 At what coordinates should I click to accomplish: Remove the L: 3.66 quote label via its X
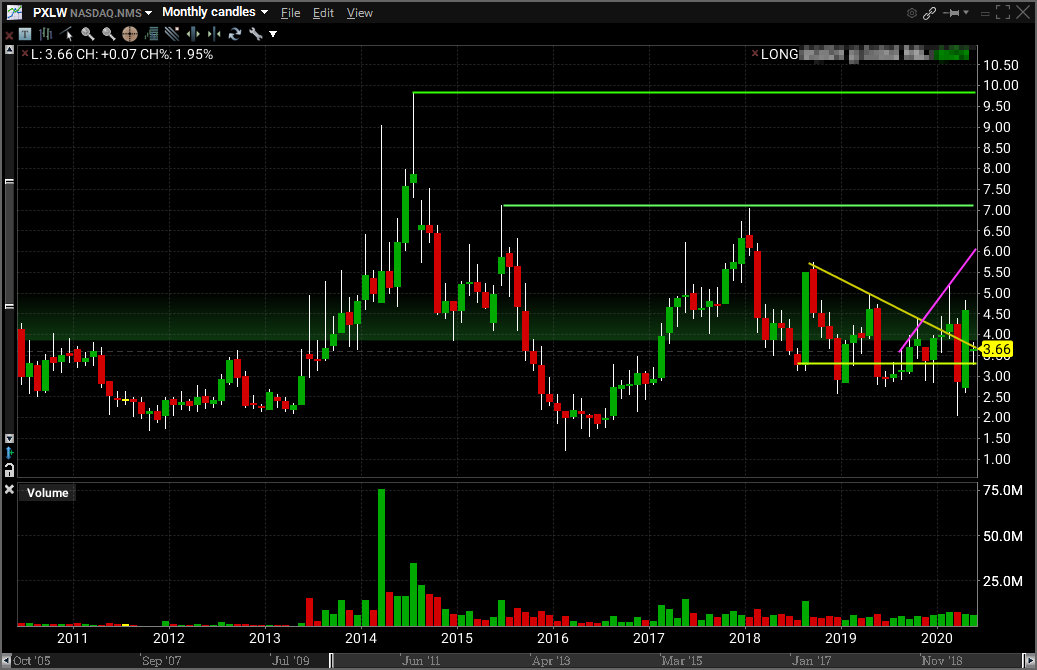[x=25, y=54]
